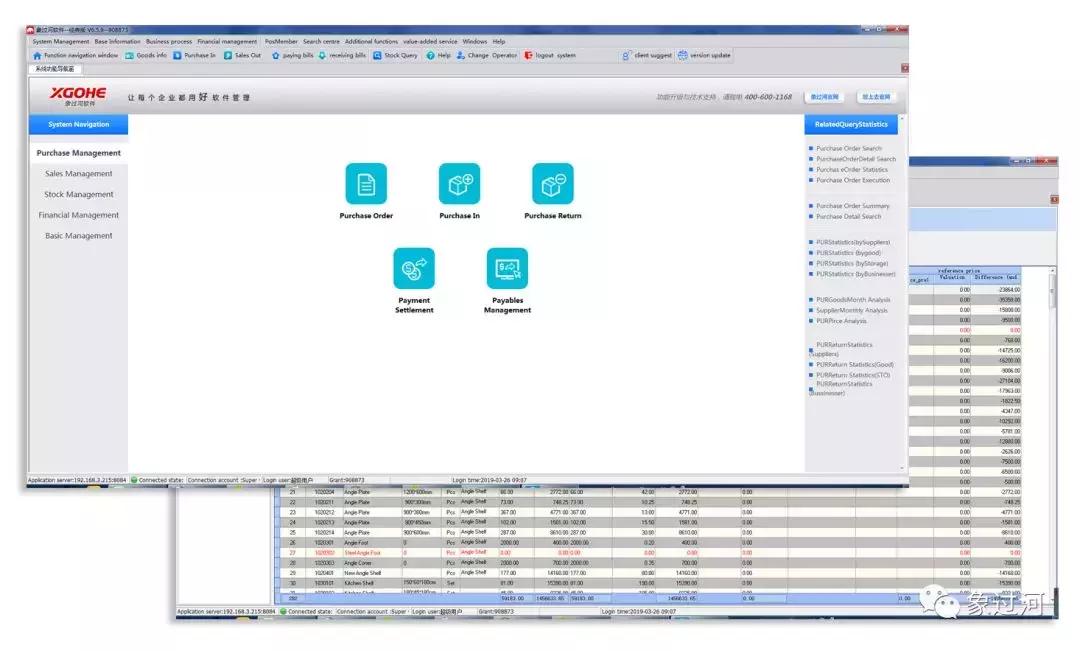Click the version update toolbar icon

tap(683, 55)
